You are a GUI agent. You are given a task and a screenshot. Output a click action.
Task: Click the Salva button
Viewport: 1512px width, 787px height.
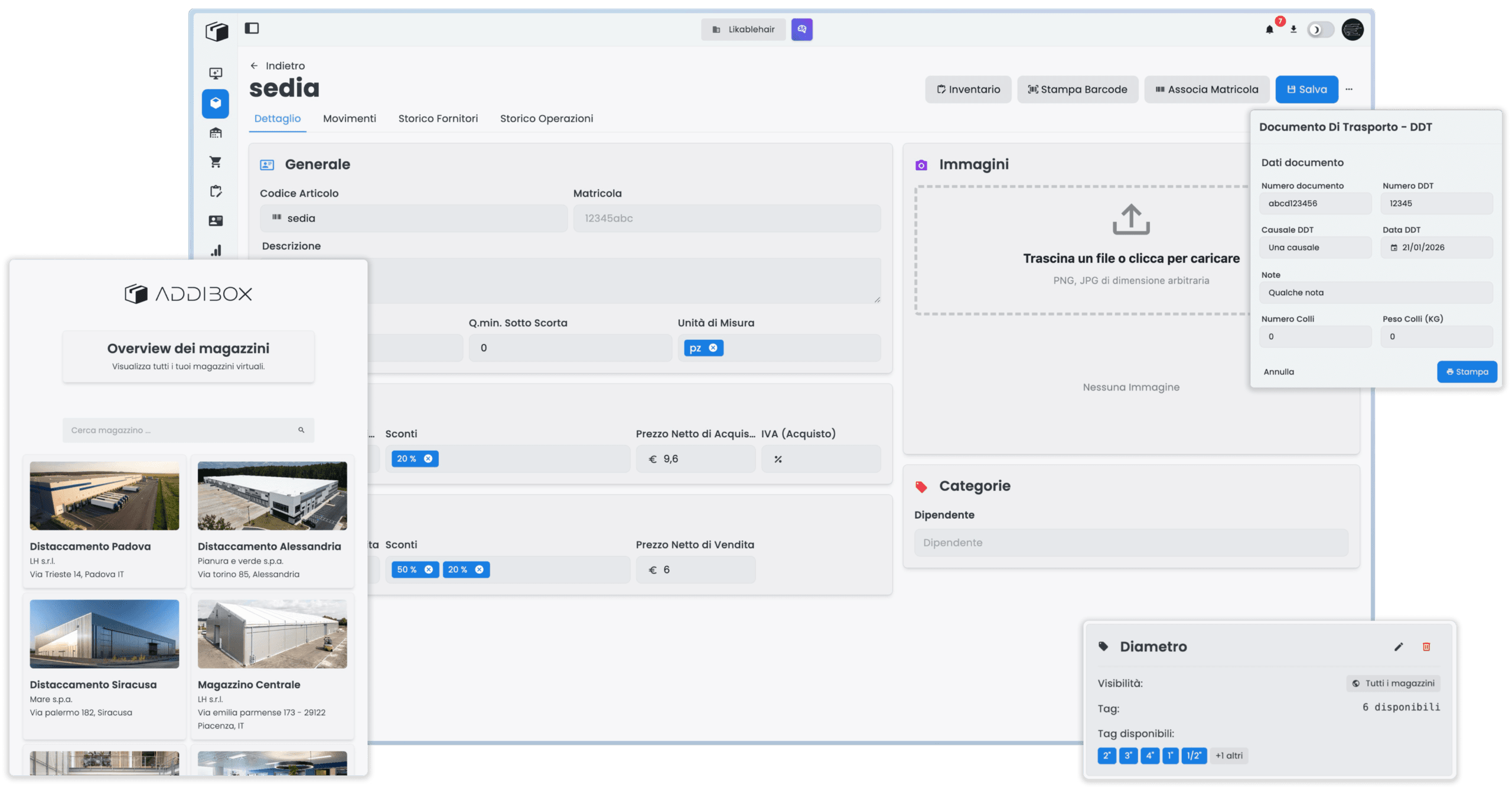(1306, 89)
